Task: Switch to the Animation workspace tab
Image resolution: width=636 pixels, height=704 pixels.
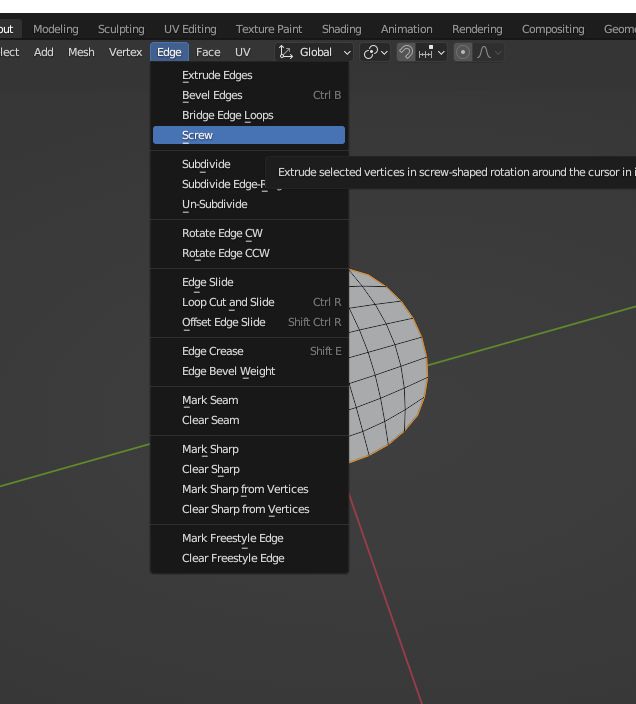Action: pos(407,29)
